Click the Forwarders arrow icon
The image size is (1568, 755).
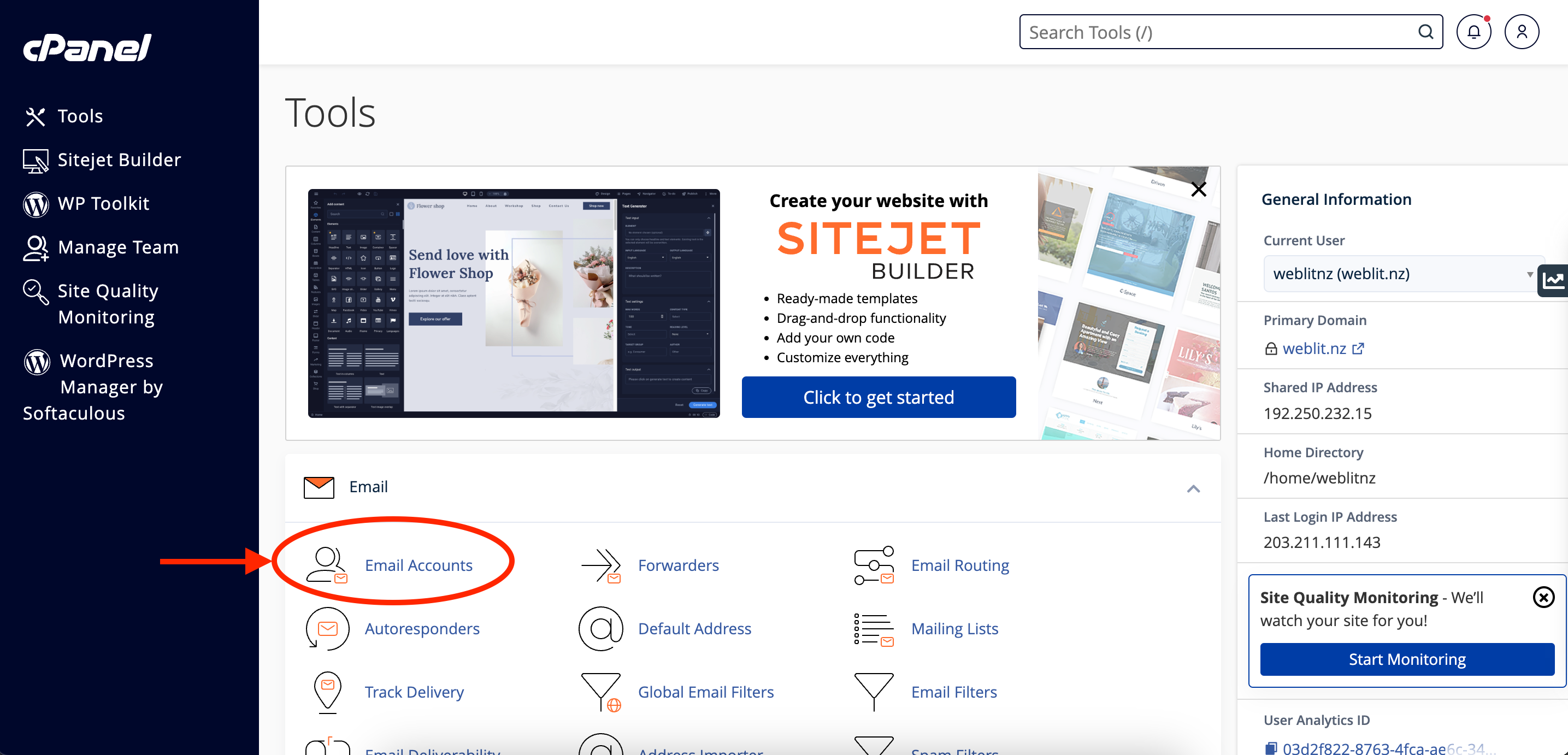(601, 565)
